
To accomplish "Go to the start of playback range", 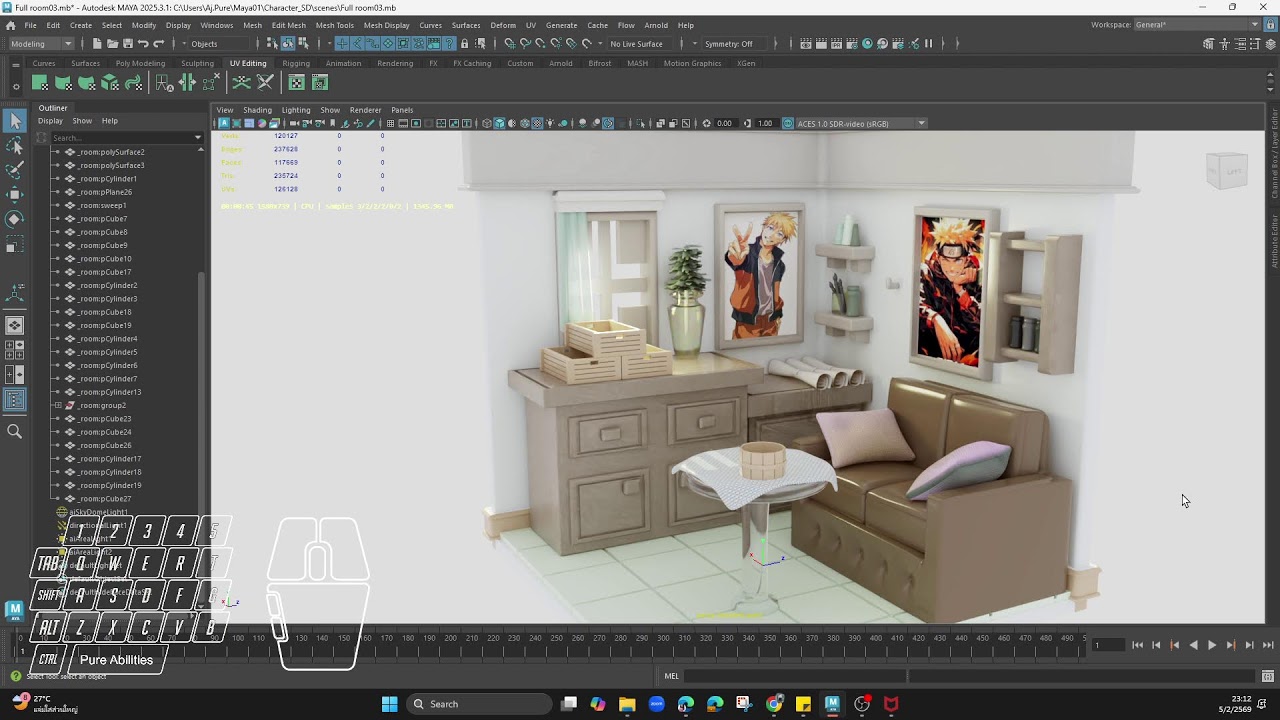I will point(1137,645).
